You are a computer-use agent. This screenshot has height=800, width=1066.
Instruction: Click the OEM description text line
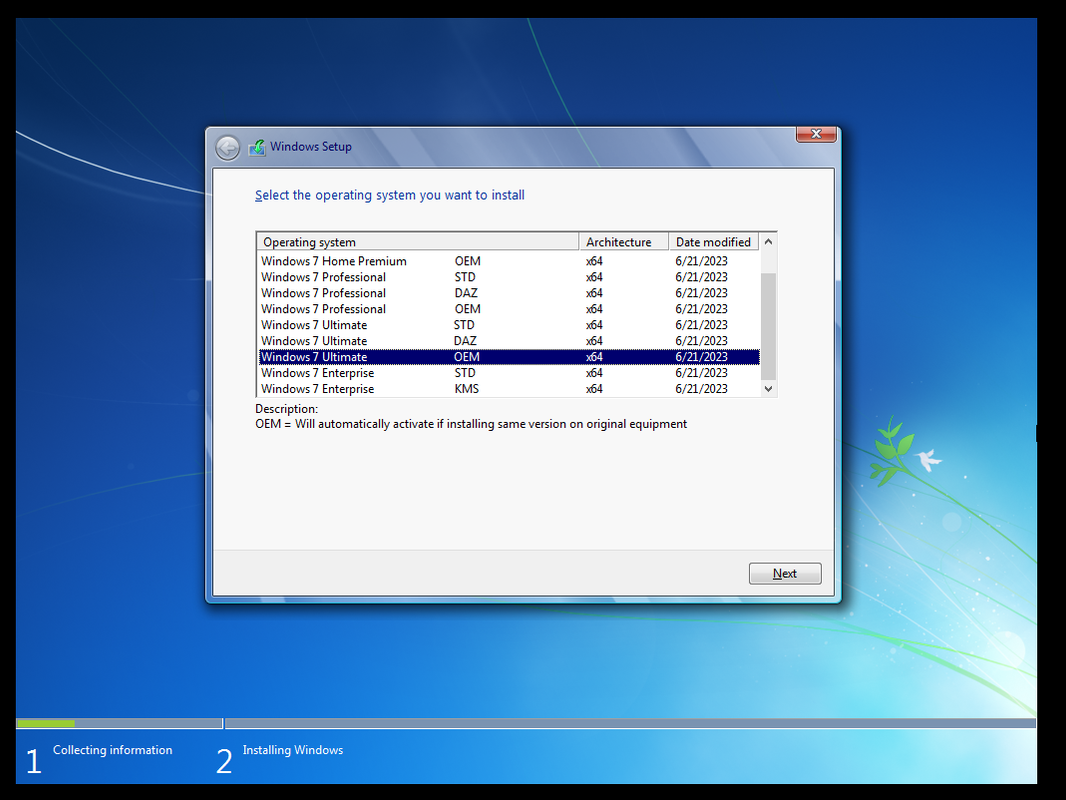click(471, 424)
